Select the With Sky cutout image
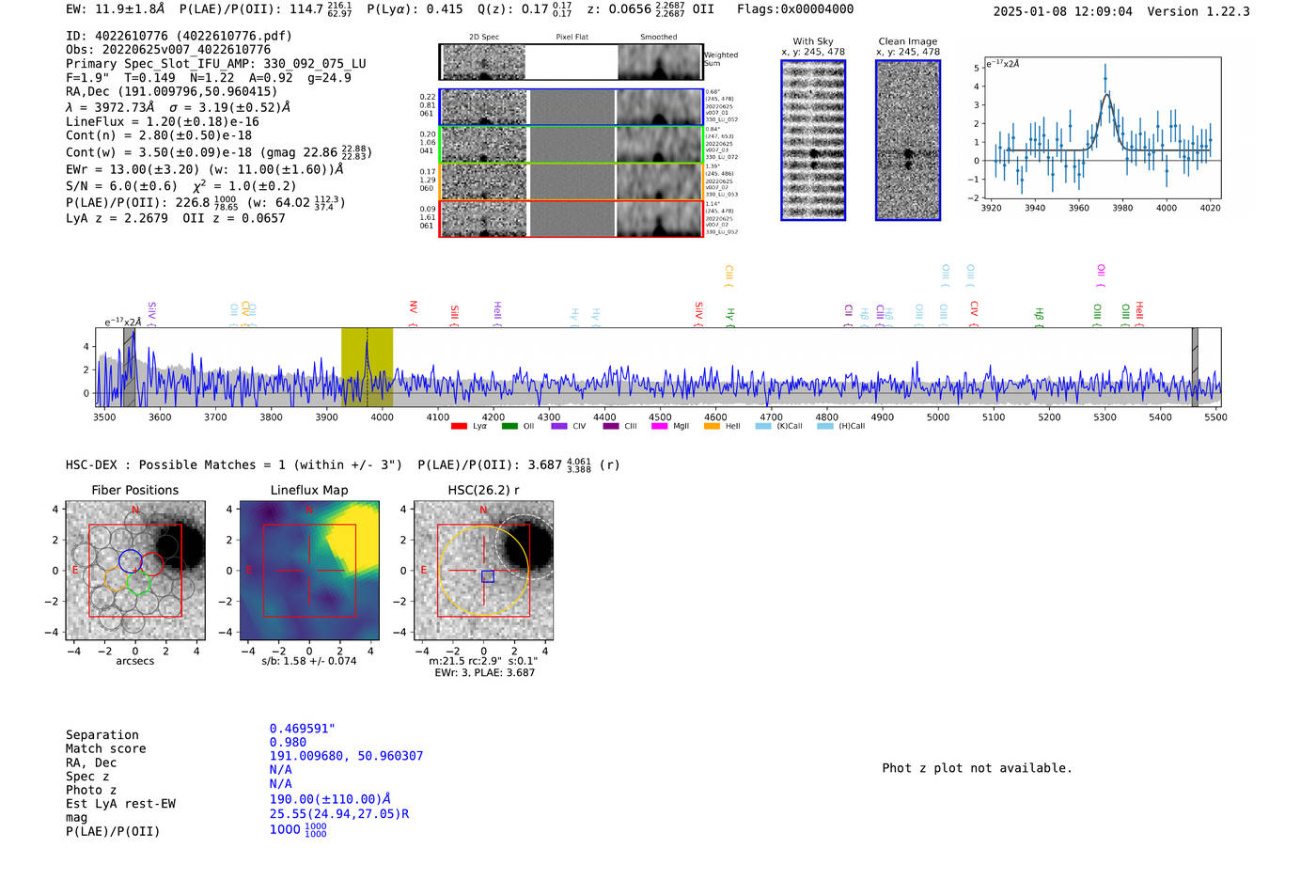 813,140
